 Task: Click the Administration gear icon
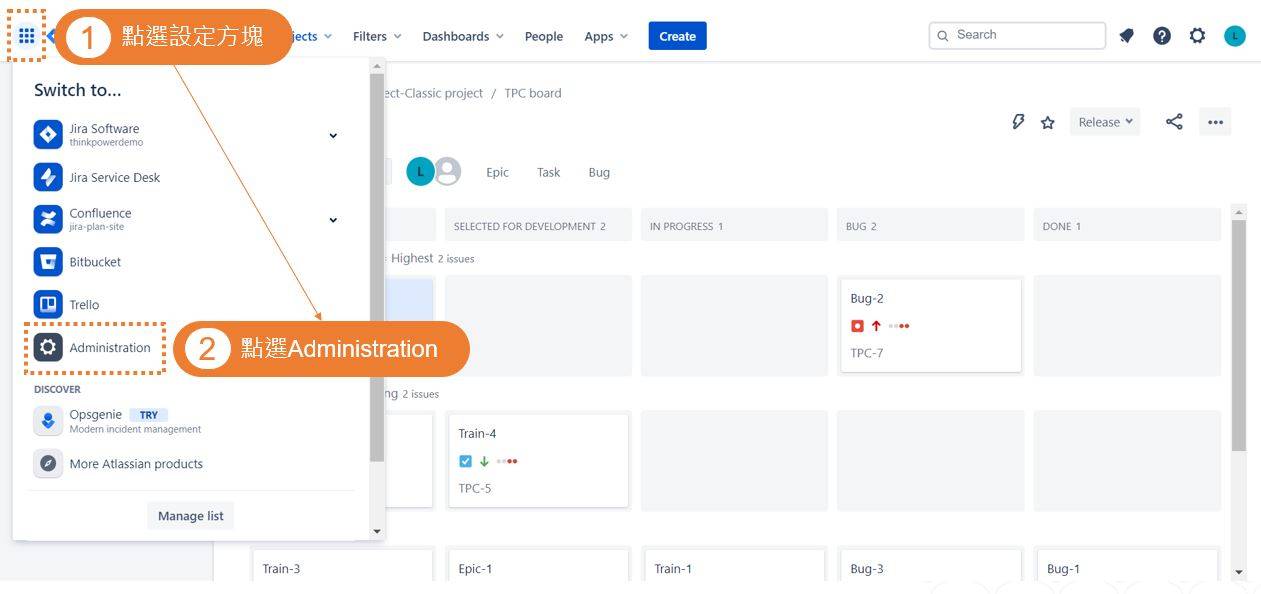(48, 347)
